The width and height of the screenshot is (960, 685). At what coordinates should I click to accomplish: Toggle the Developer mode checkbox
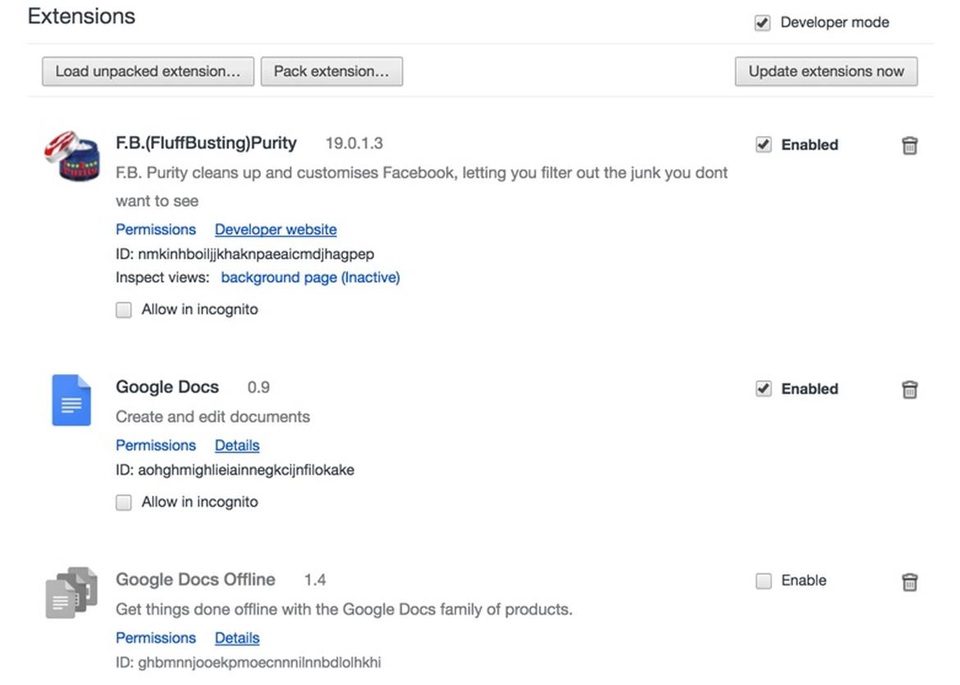pos(762,23)
